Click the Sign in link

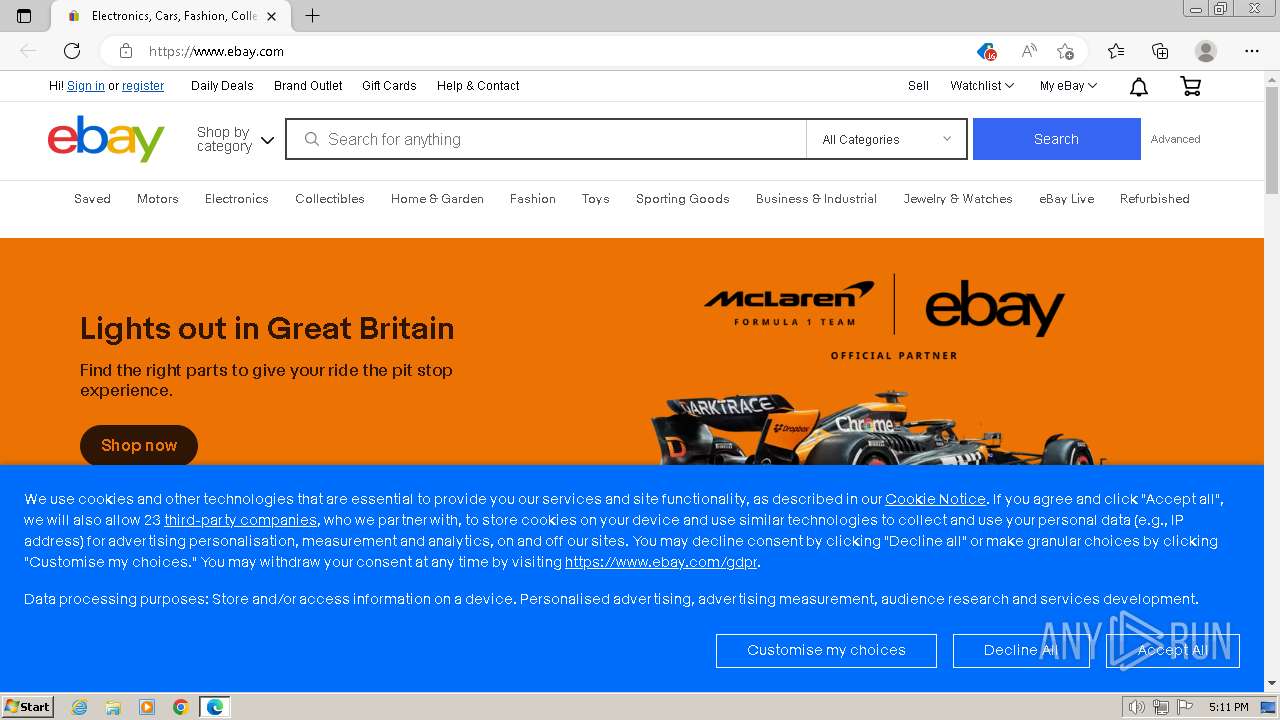pyautogui.click(x=86, y=86)
